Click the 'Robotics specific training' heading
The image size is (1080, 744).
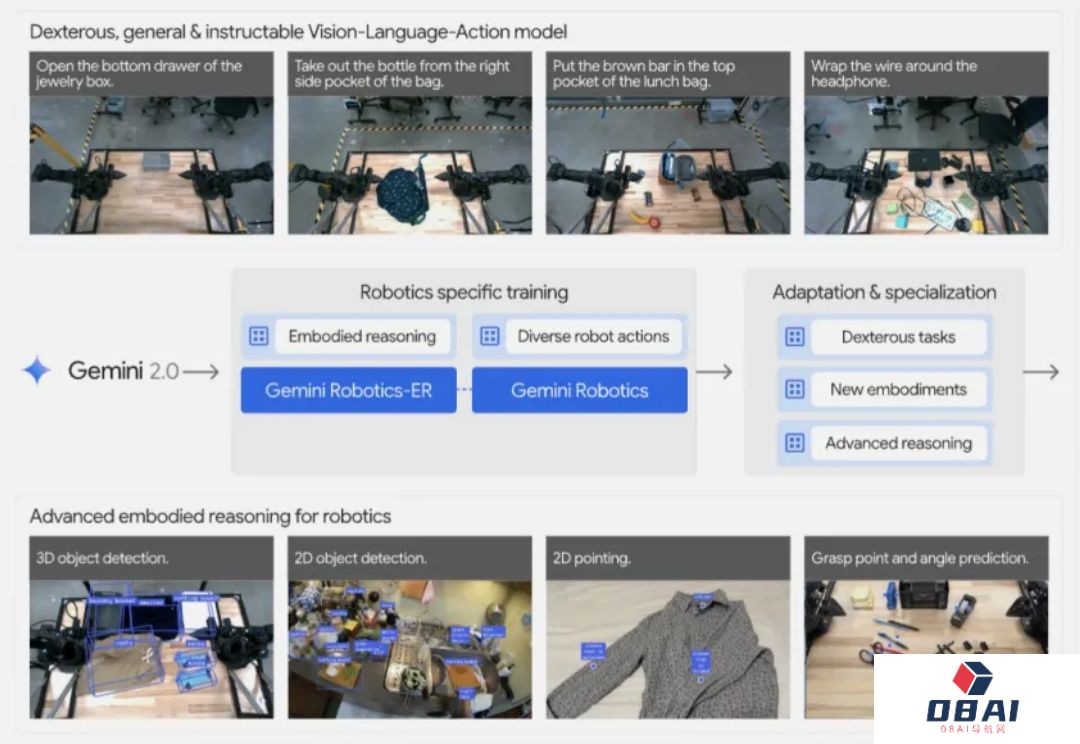pos(464,292)
